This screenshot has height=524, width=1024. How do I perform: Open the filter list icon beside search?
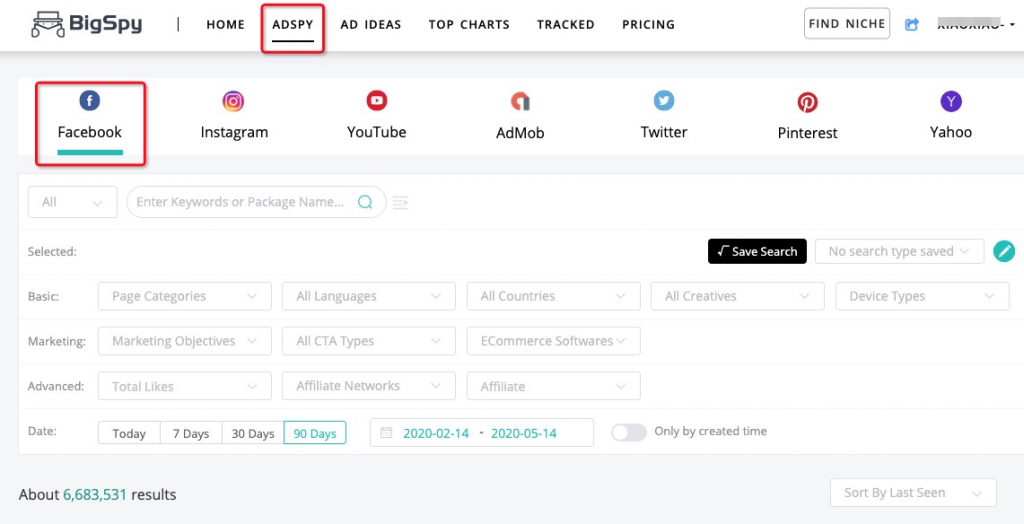pos(400,203)
